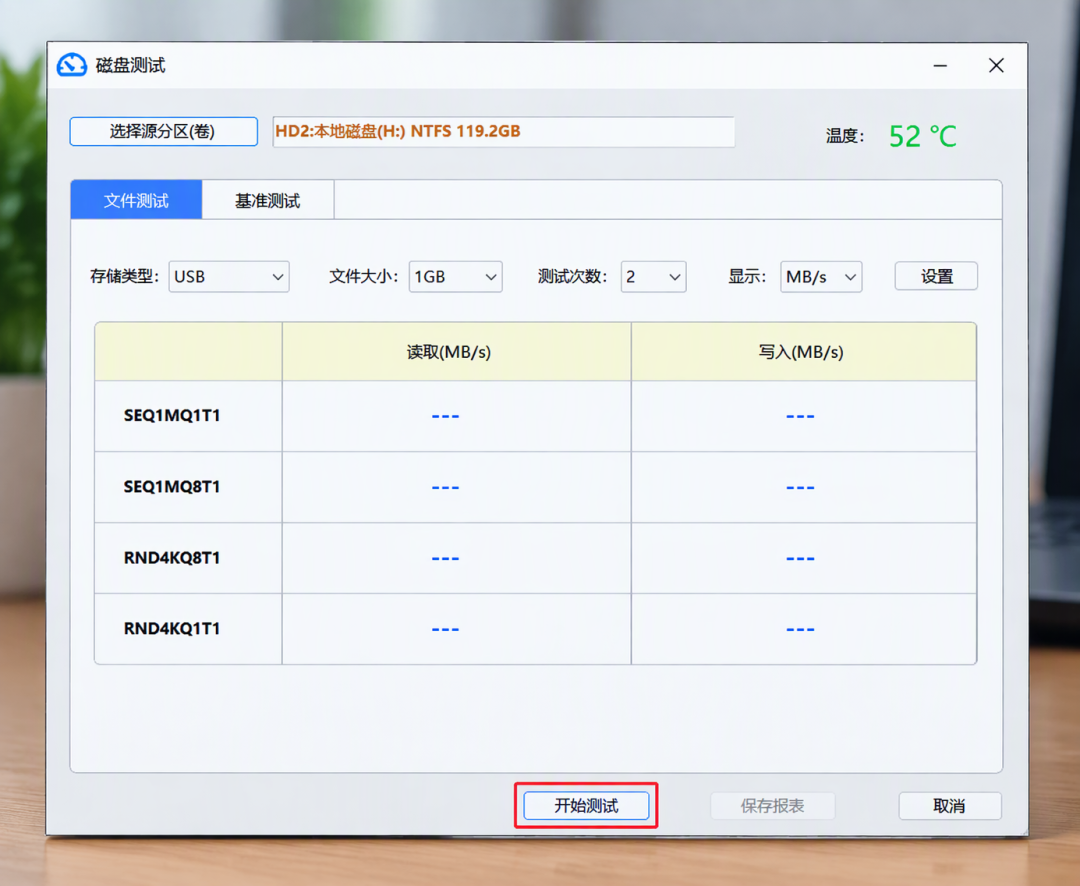
Task: Click the SEQ1MQ1T1 write result cell
Action: (x=803, y=416)
